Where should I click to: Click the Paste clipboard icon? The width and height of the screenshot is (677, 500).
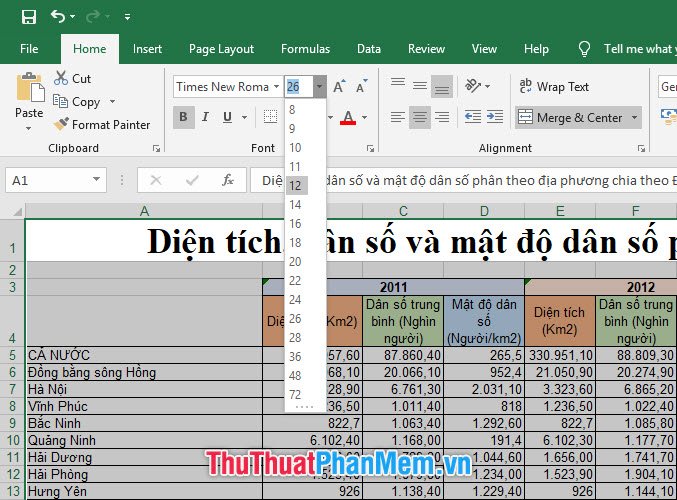(30, 88)
